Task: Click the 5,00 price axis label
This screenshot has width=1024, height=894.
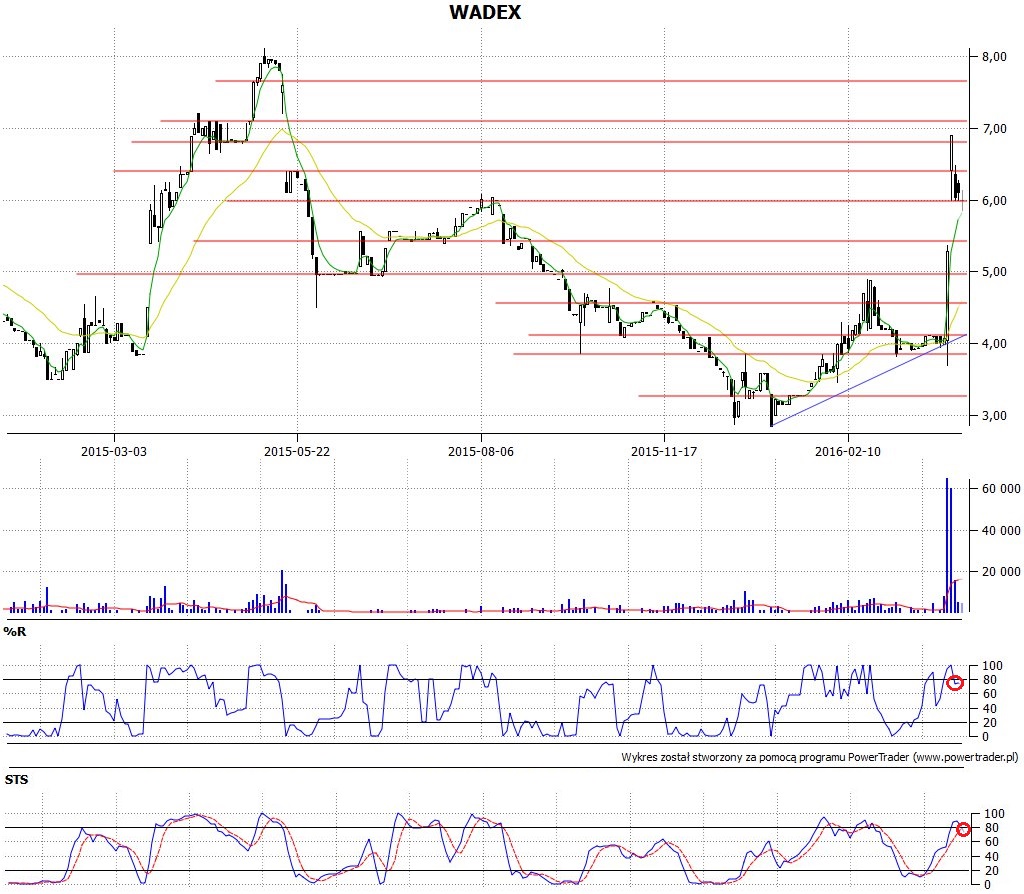Action: coord(994,272)
